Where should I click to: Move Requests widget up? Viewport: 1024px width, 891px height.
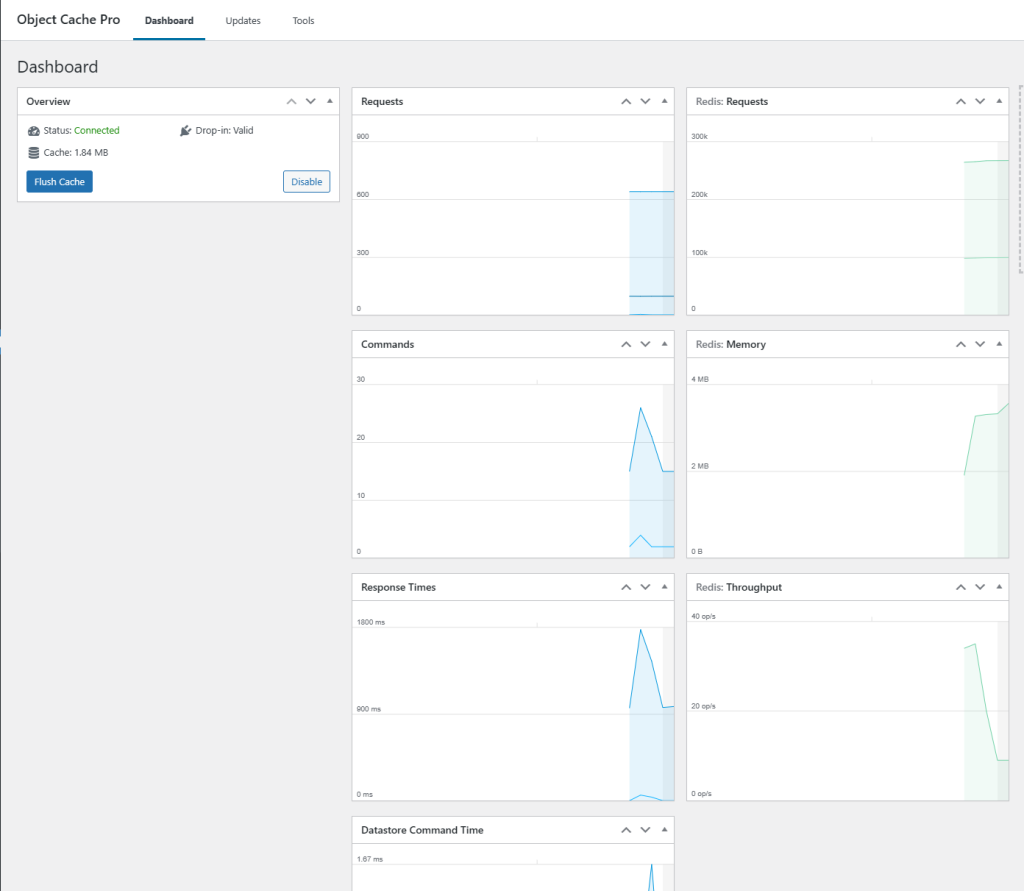pos(626,101)
